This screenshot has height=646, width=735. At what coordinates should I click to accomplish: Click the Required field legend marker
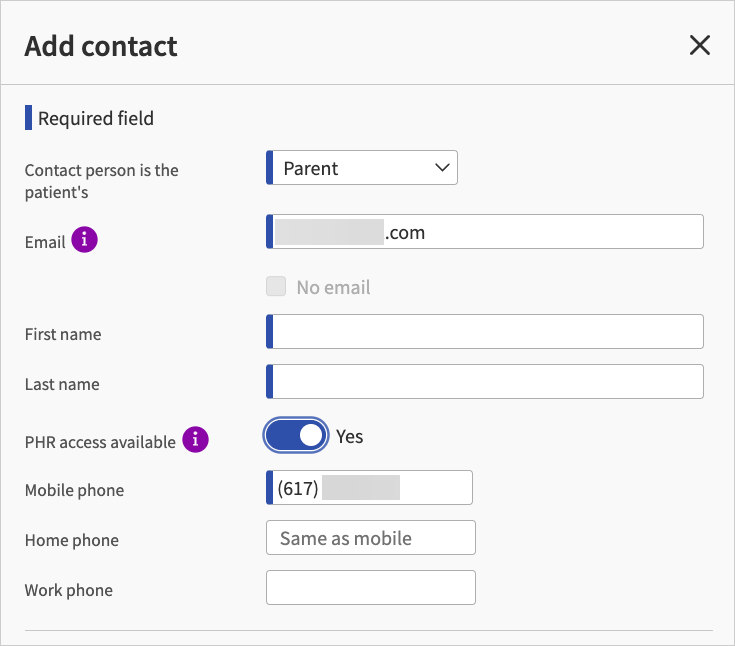pos(29,118)
